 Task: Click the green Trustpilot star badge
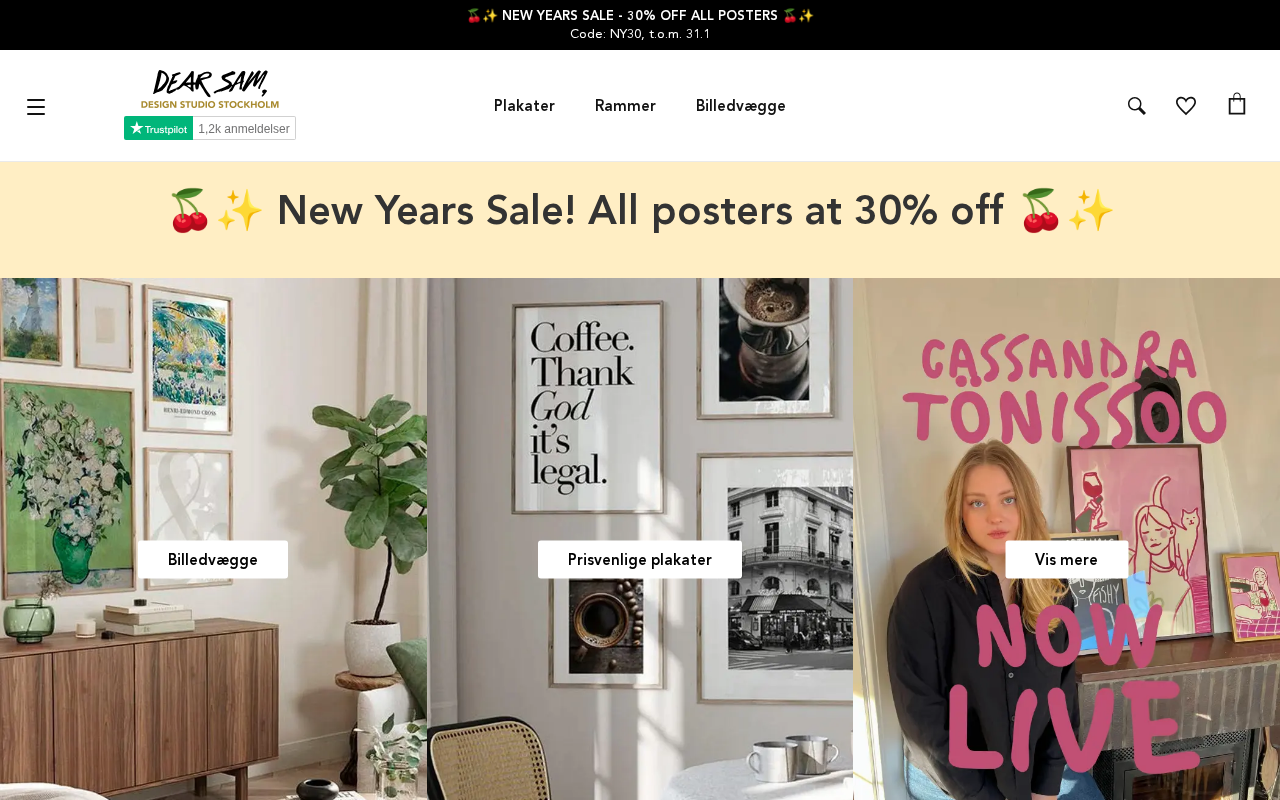click(x=158, y=128)
